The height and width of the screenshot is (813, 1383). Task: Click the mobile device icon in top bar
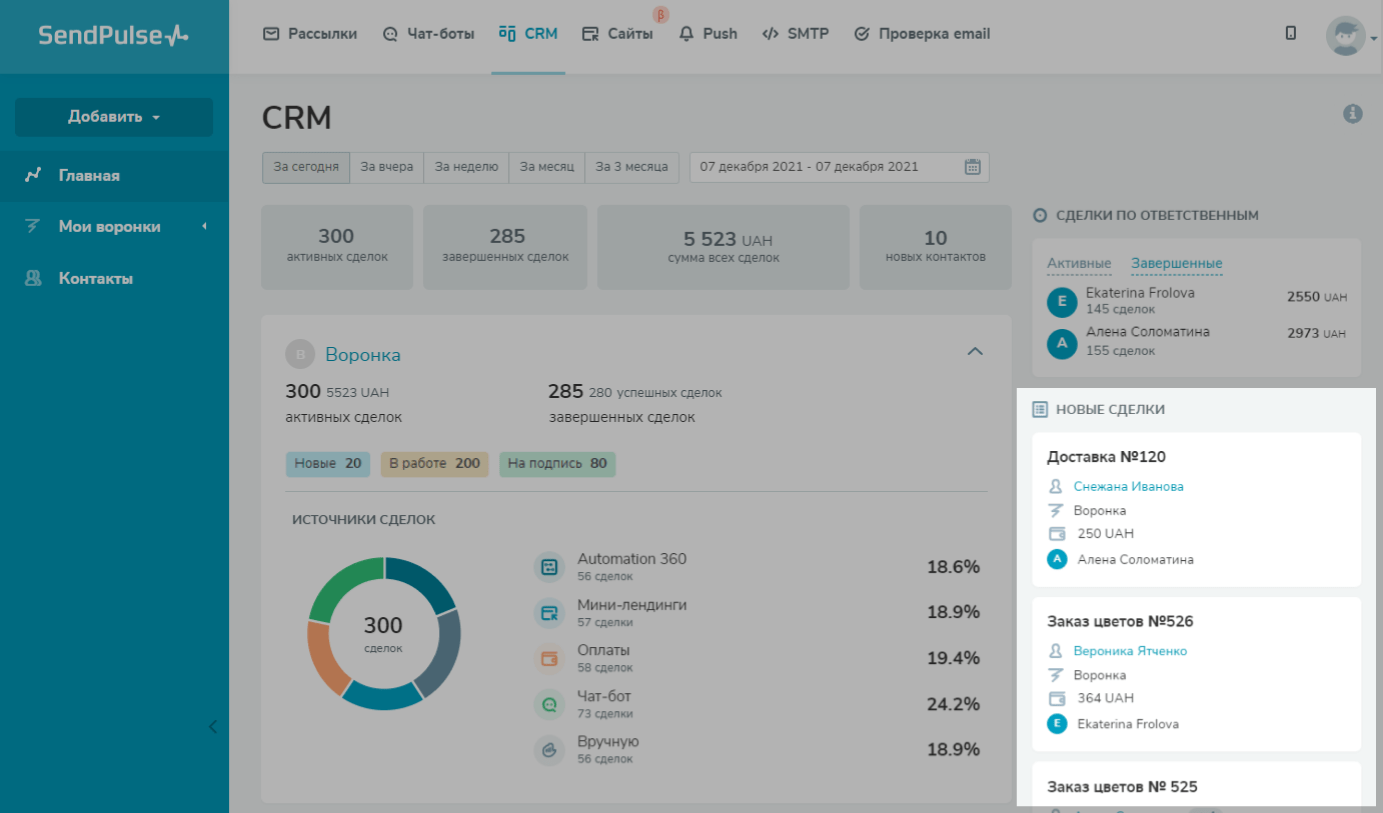pyautogui.click(x=1291, y=33)
